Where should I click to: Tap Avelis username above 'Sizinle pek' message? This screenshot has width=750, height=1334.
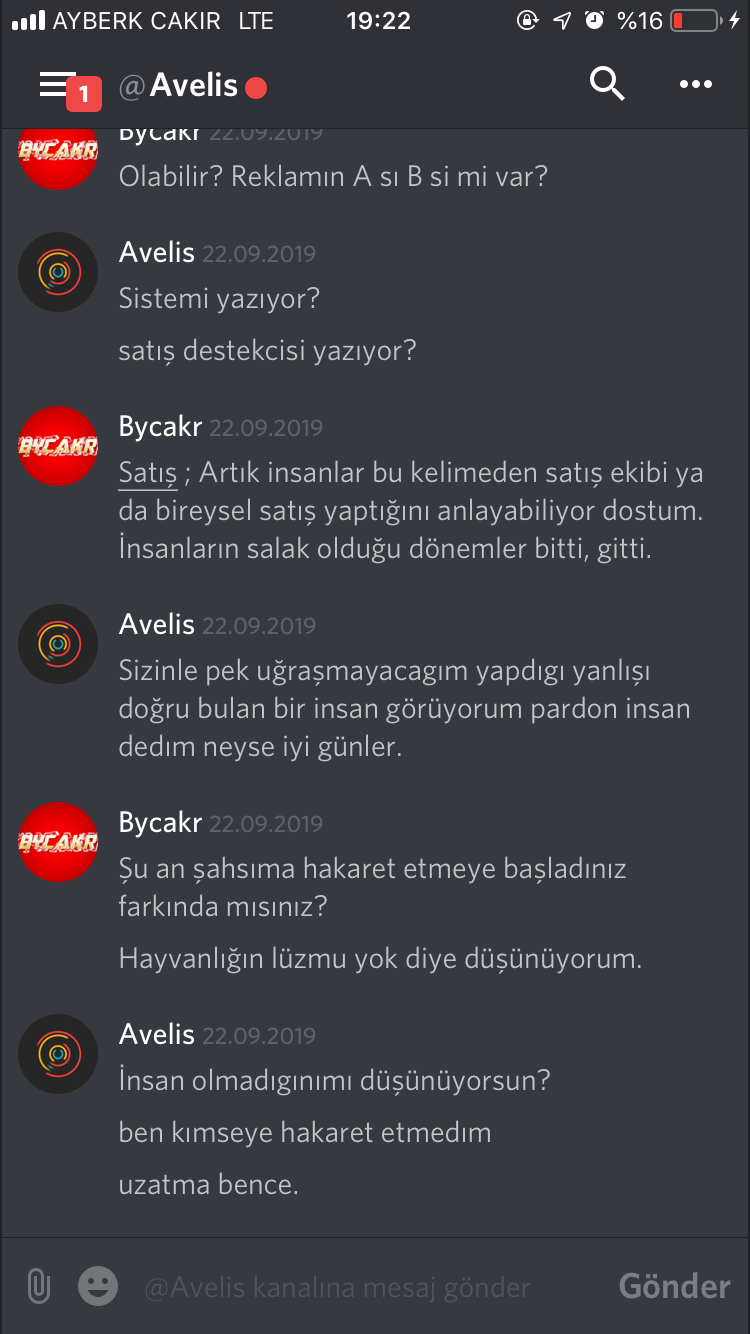[157, 625]
